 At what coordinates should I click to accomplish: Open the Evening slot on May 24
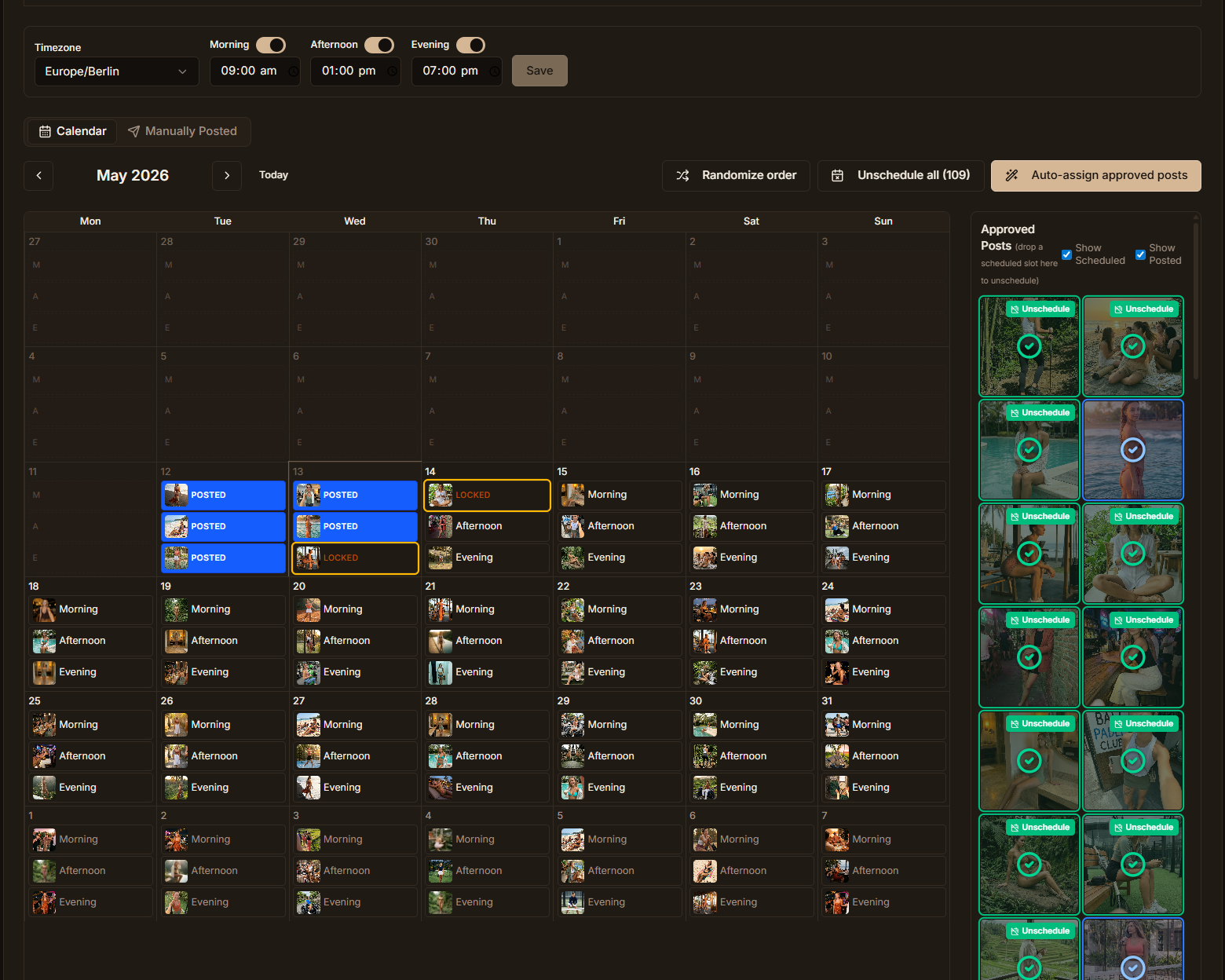pyautogui.click(x=883, y=673)
